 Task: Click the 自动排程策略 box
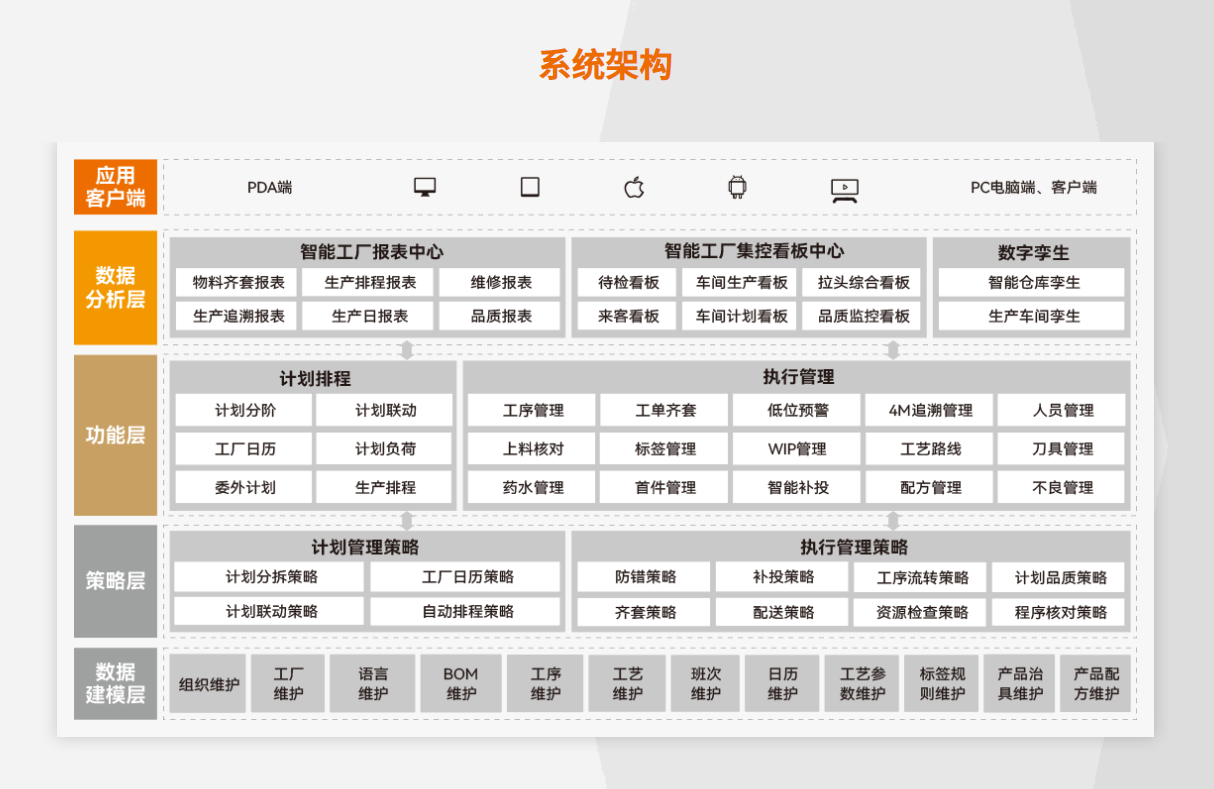466,611
